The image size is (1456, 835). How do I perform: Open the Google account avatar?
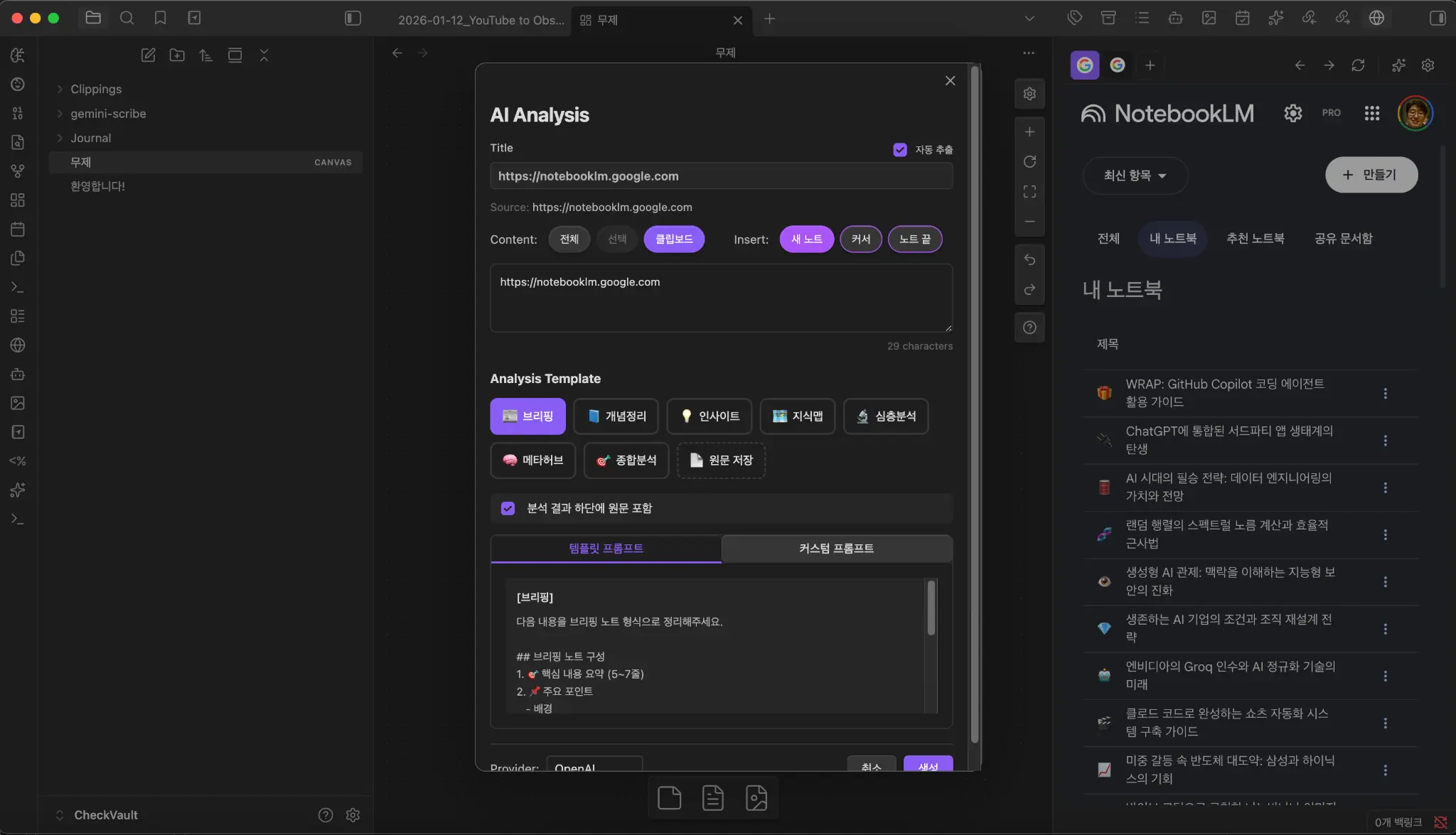1415,113
